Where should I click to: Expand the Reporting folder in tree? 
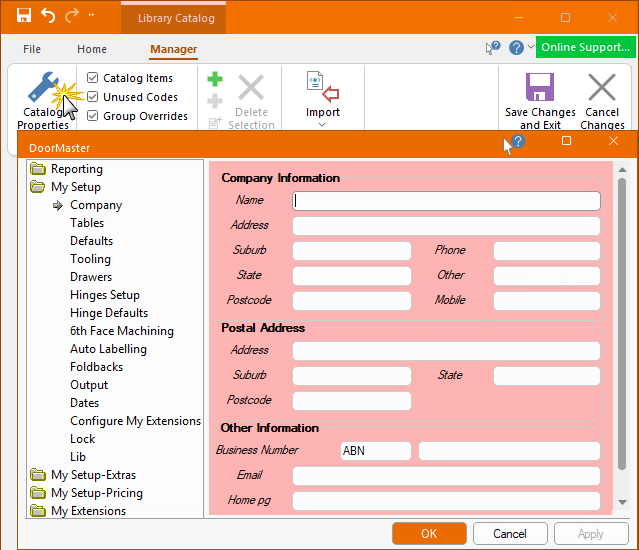(x=38, y=169)
